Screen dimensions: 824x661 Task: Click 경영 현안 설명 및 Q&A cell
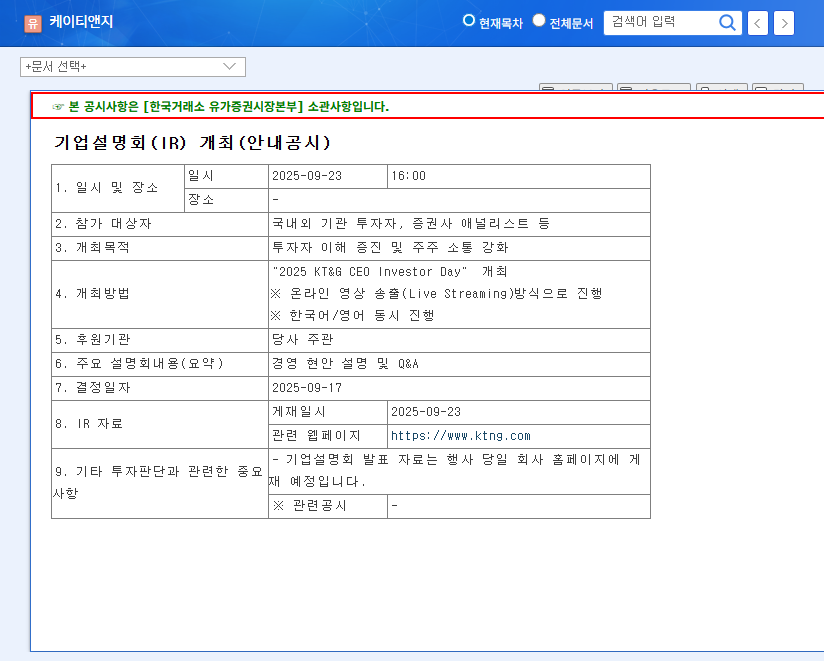point(459,364)
